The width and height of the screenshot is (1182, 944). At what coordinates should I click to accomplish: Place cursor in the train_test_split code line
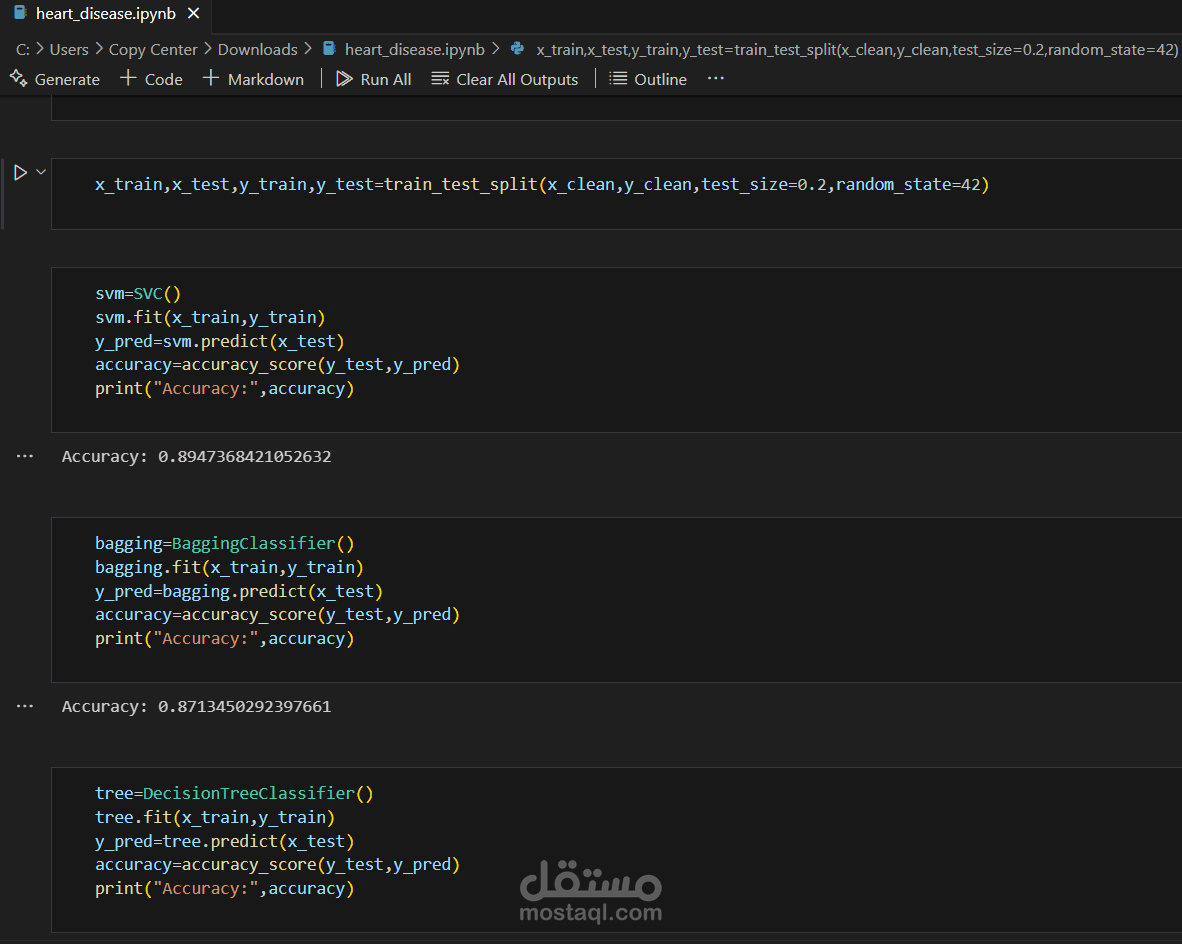click(x=542, y=185)
